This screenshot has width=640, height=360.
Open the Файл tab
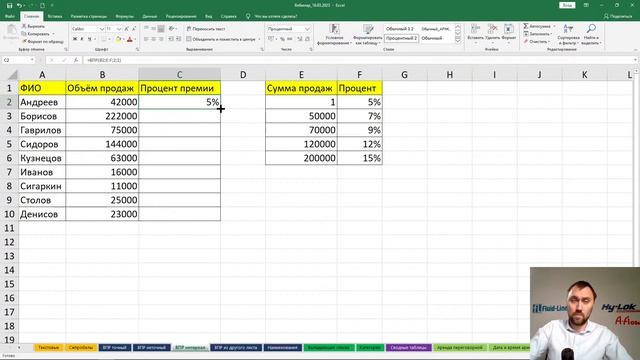[10, 16]
